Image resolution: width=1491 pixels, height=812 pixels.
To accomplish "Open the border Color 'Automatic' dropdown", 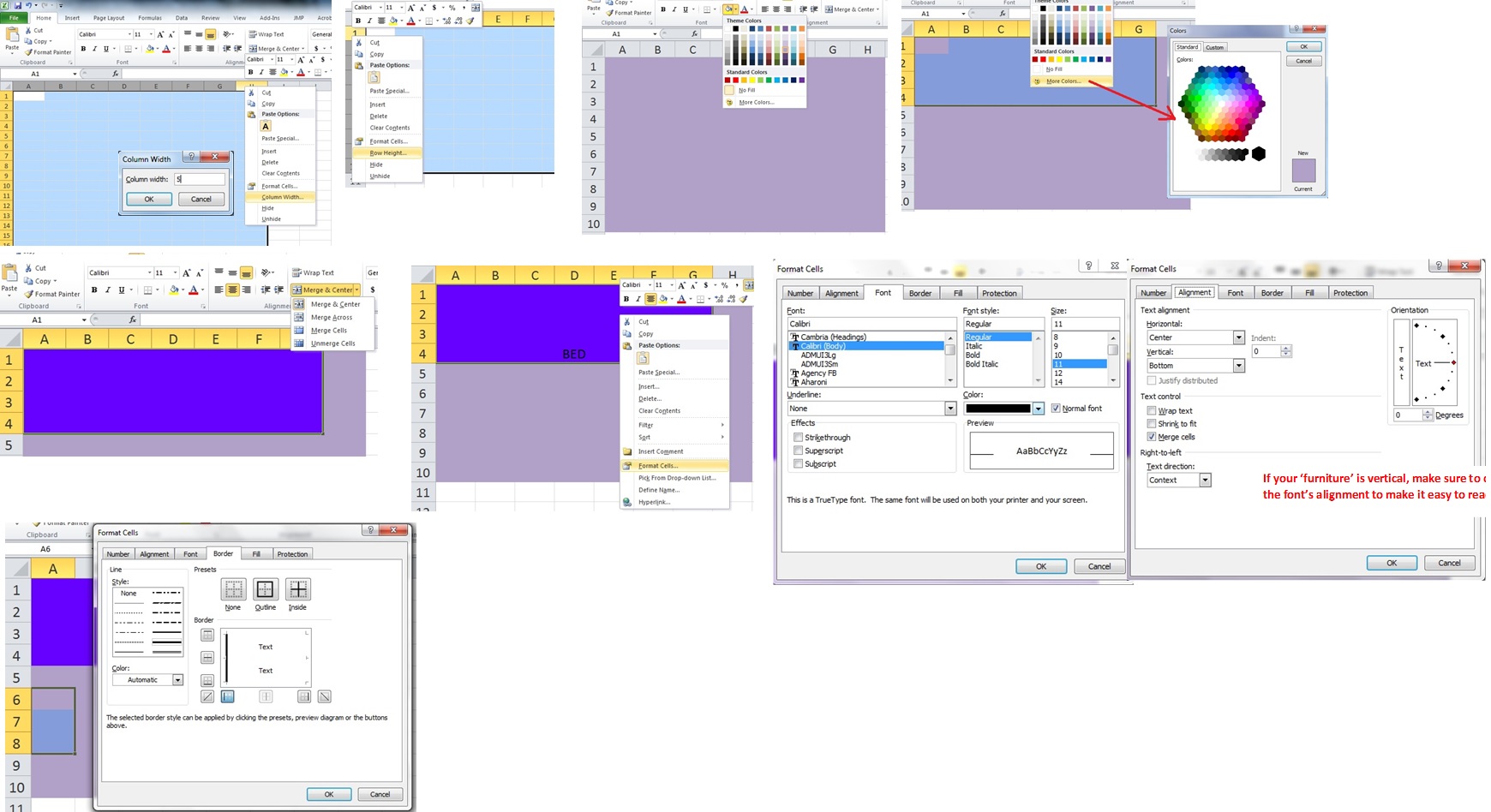I will [178, 680].
